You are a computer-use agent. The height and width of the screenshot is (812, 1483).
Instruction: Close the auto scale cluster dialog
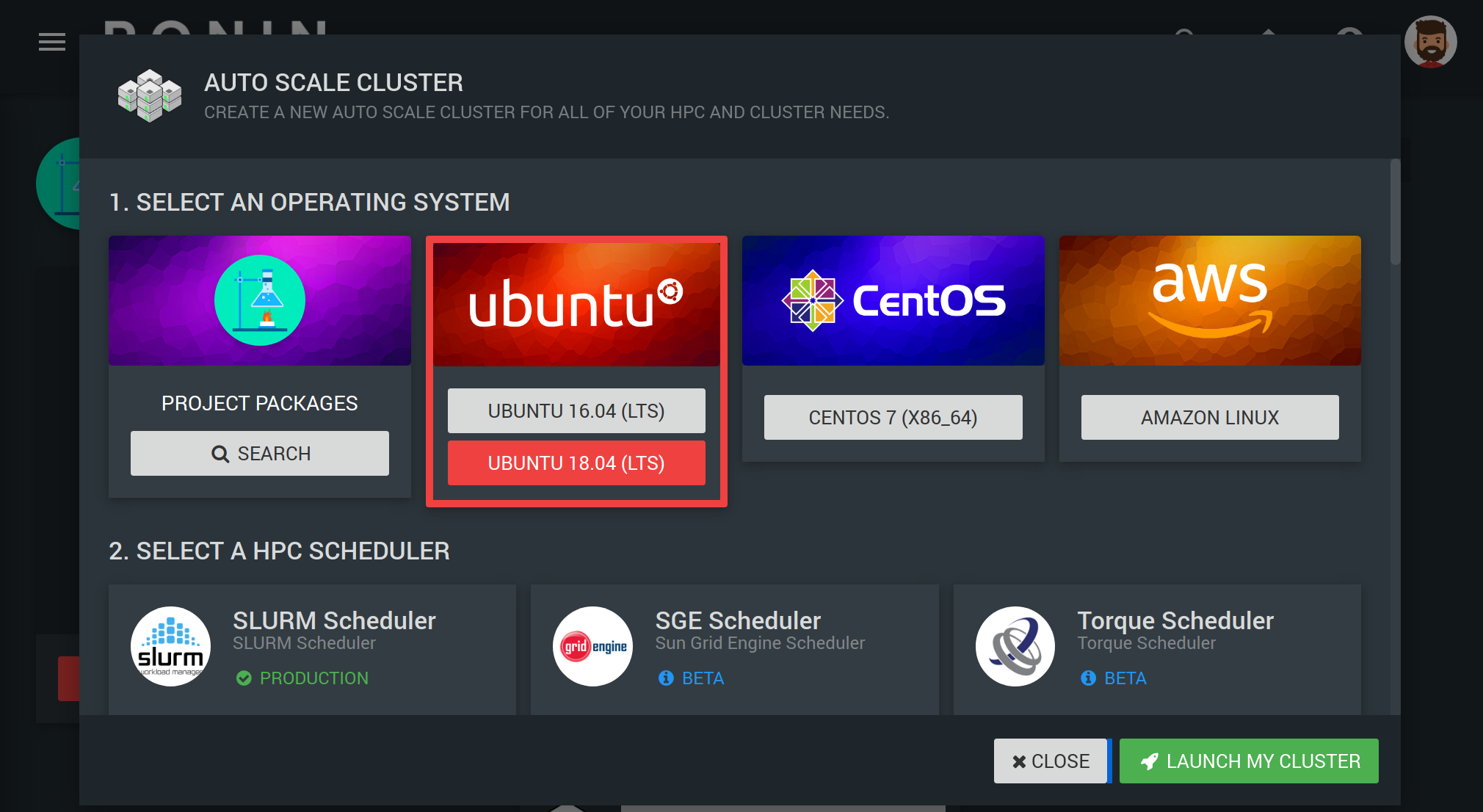pyautogui.click(x=1051, y=761)
